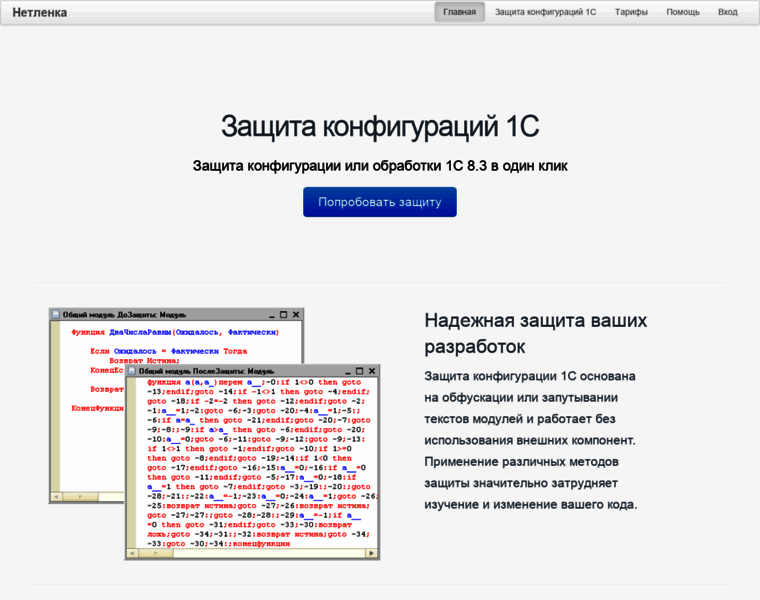Click the paragraph about обфускации
The image size is (760, 600).
pyautogui.click(x=531, y=440)
